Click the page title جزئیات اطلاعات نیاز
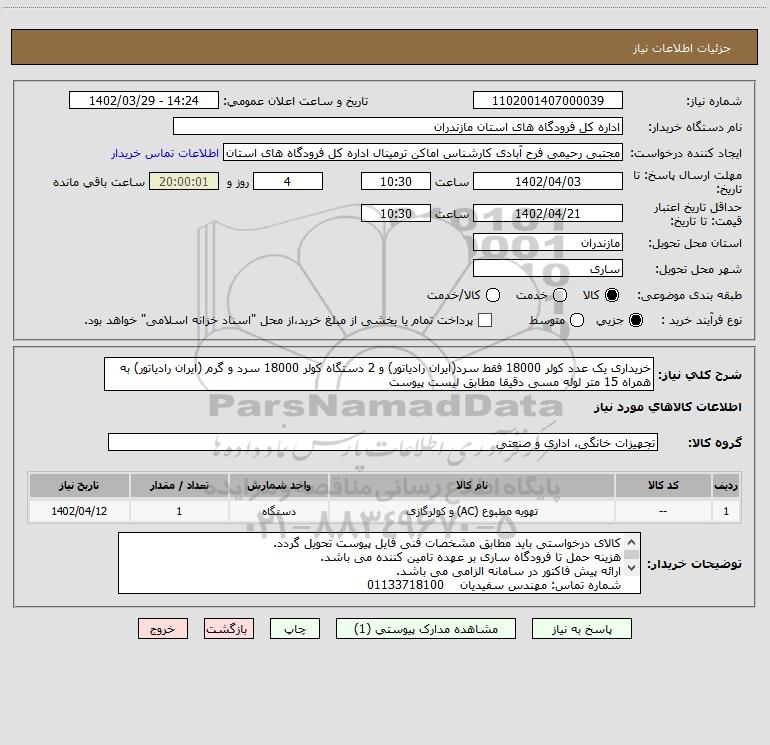The image size is (770, 745). pyautogui.click(x=681, y=48)
